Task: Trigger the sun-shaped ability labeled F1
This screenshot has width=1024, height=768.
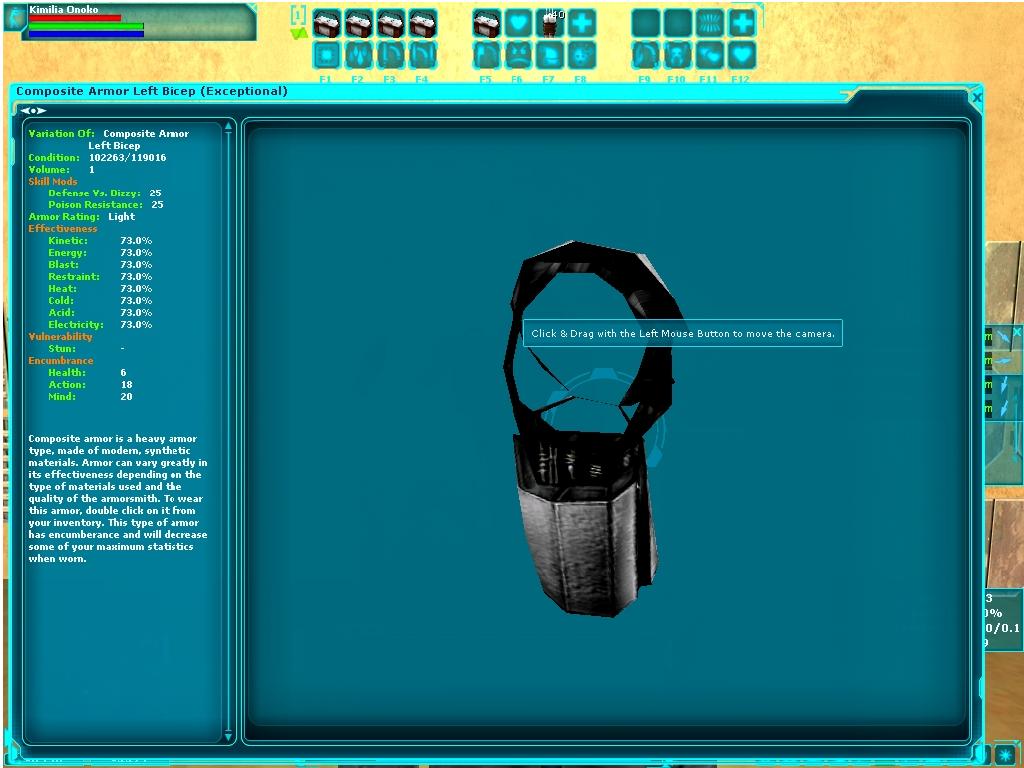Action: [x=327, y=55]
